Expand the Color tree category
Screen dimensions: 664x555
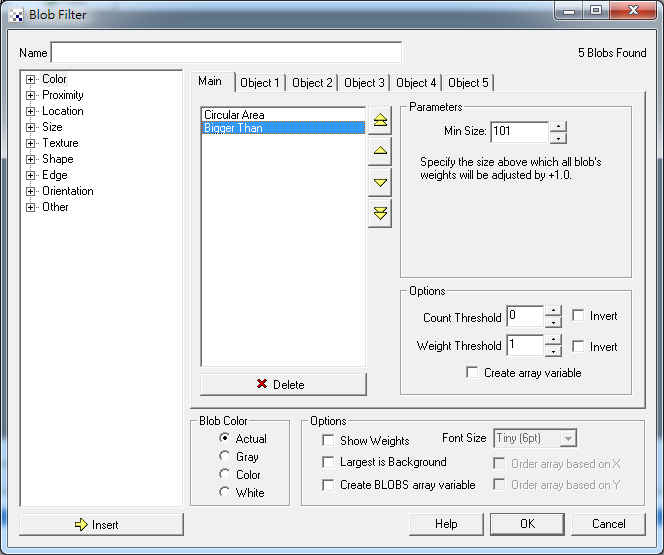click(31, 79)
